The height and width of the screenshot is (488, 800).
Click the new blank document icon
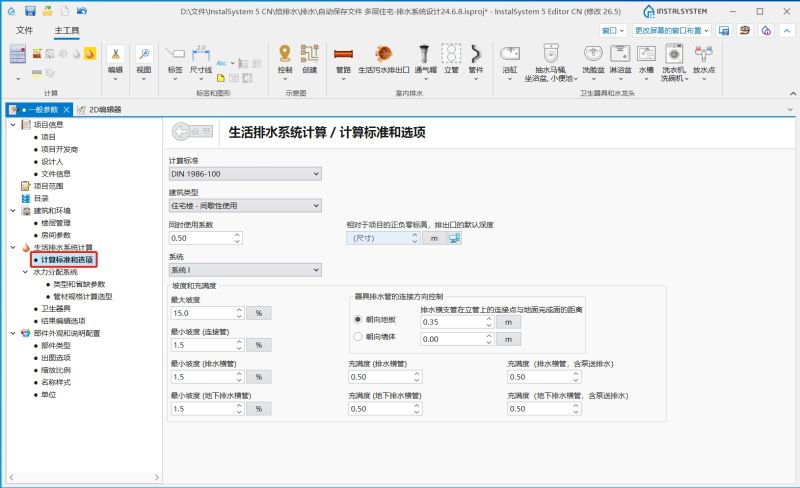(65, 11)
